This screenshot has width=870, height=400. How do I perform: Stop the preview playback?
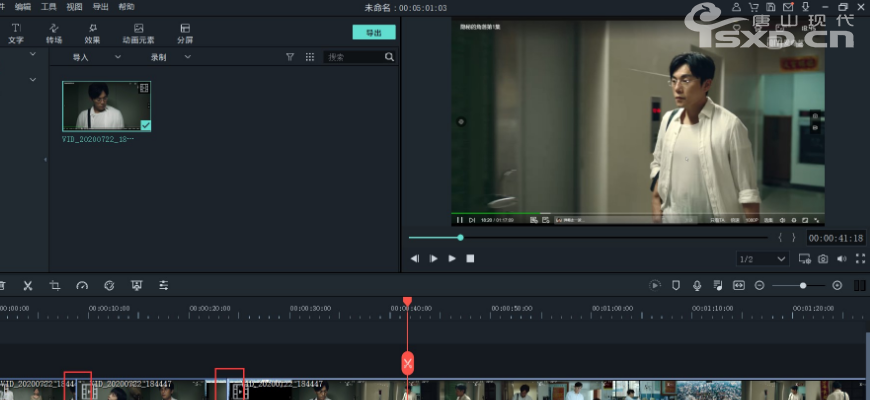(470, 259)
